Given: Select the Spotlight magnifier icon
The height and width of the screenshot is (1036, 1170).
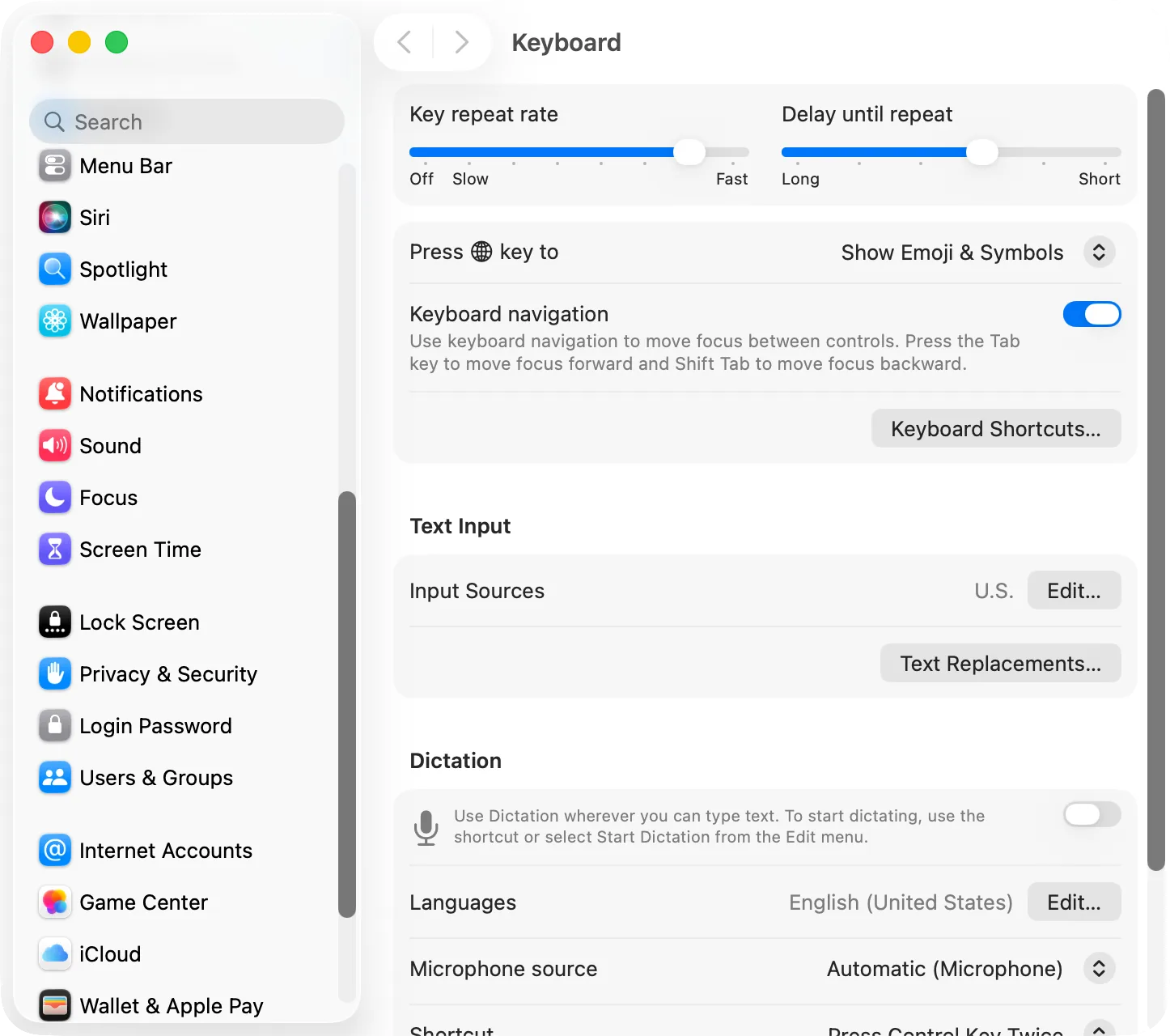Looking at the screenshot, I should click(55, 270).
